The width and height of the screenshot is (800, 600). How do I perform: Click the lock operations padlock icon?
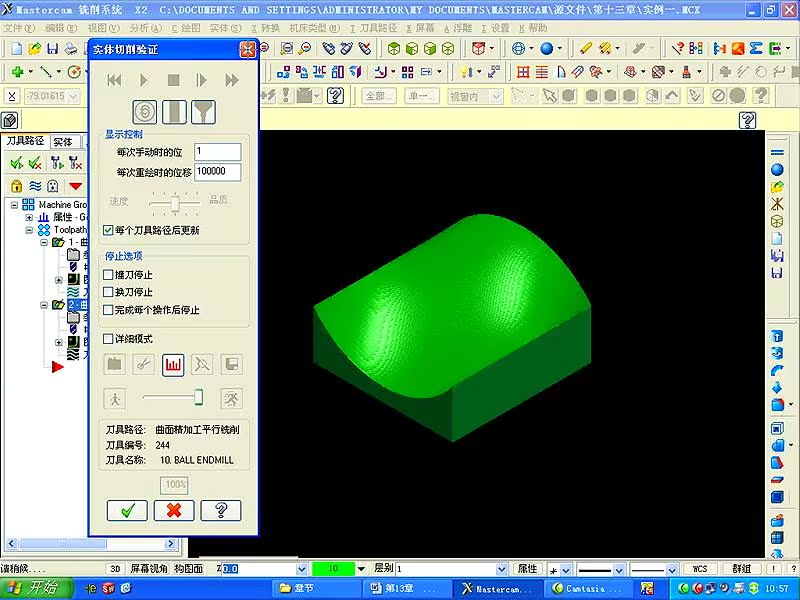tap(16, 186)
